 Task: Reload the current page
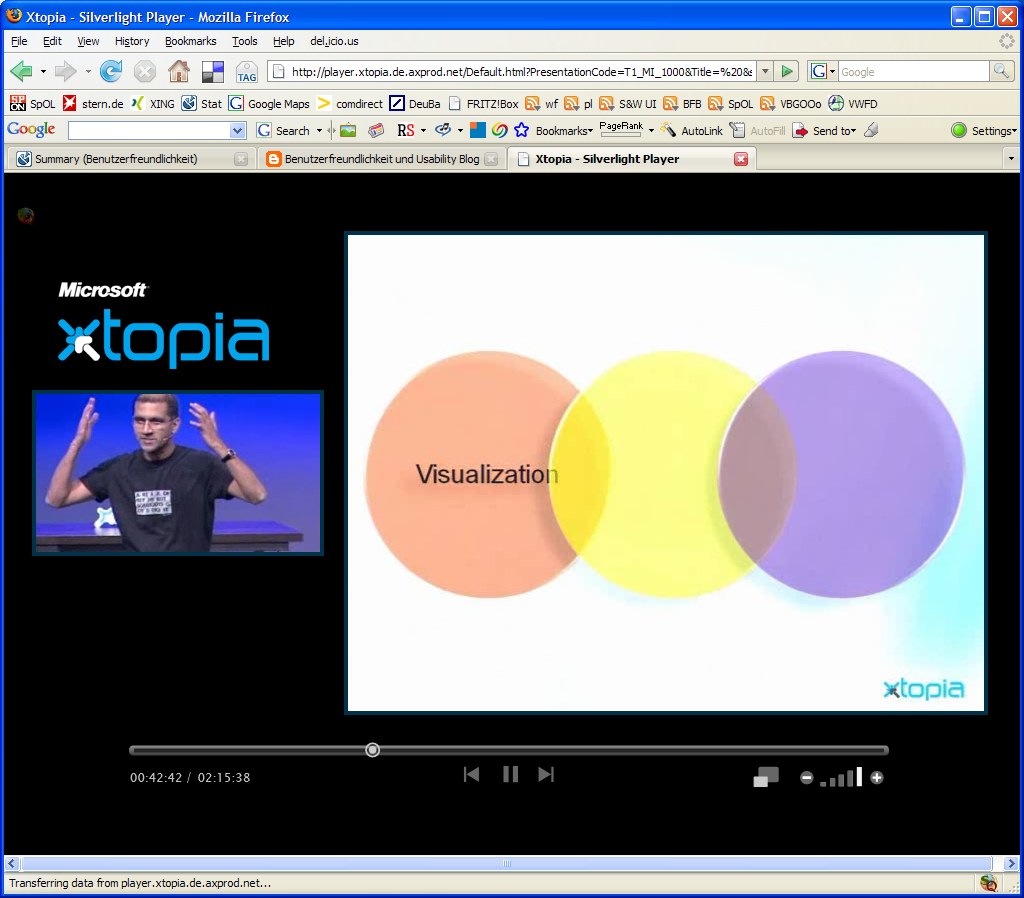click(110, 71)
